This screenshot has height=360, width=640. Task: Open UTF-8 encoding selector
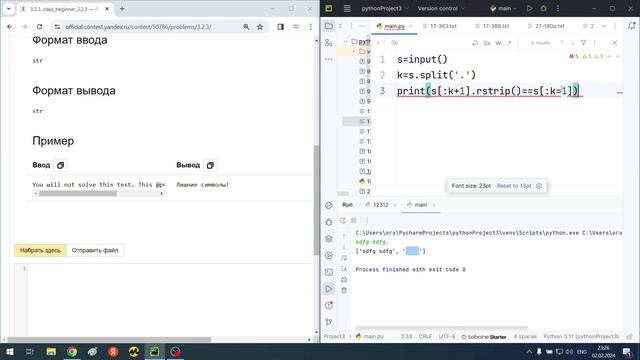tap(447, 337)
